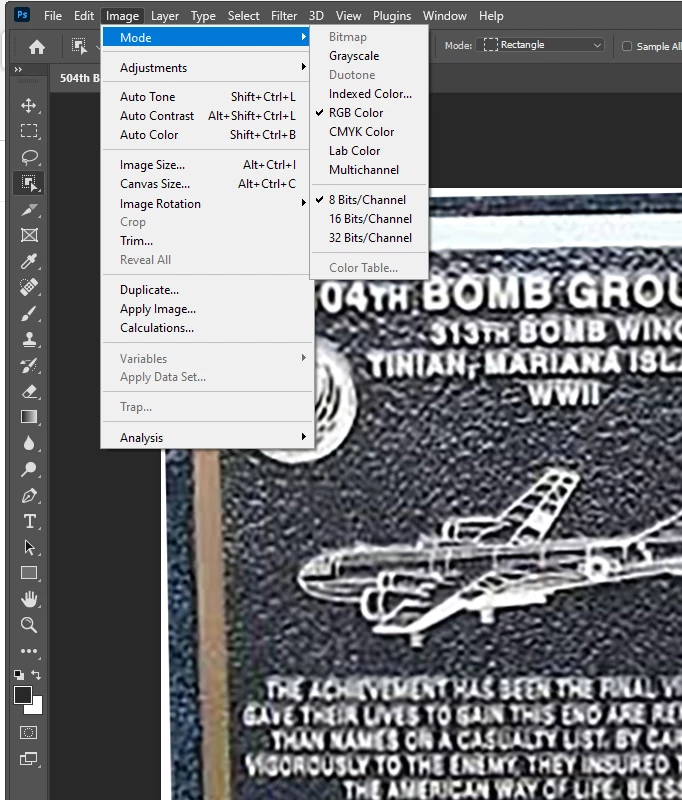This screenshot has width=682, height=800.
Task: Swap foreground and background colors icon
Action: 36,674
